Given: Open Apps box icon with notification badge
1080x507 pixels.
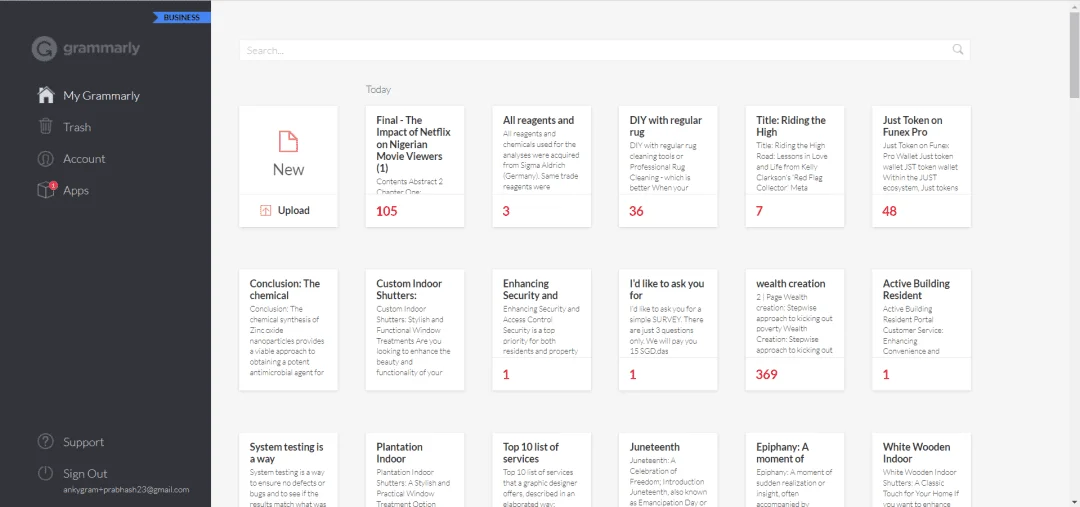Looking at the screenshot, I should click(45, 190).
